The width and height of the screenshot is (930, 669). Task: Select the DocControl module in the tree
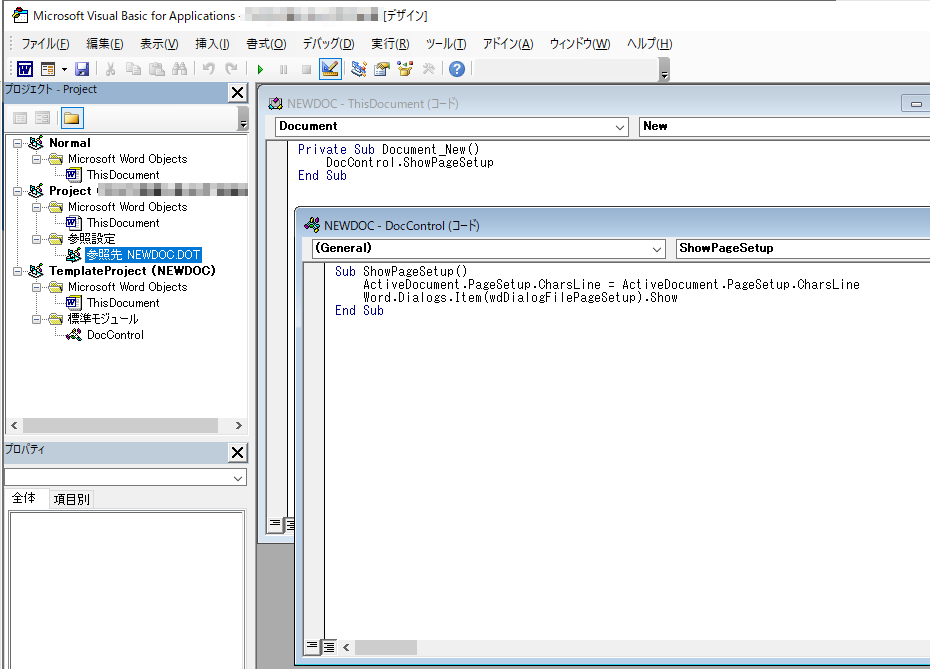(x=115, y=335)
